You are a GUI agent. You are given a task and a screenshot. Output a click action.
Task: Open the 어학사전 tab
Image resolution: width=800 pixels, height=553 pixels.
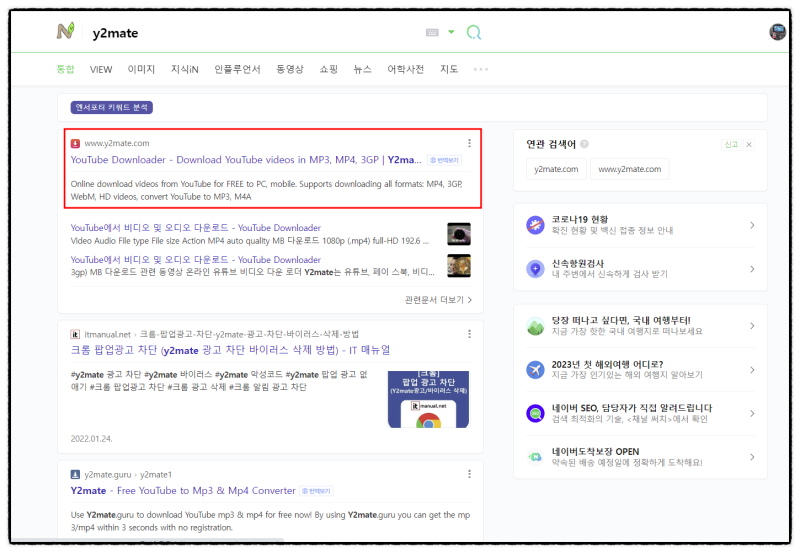click(x=405, y=69)
